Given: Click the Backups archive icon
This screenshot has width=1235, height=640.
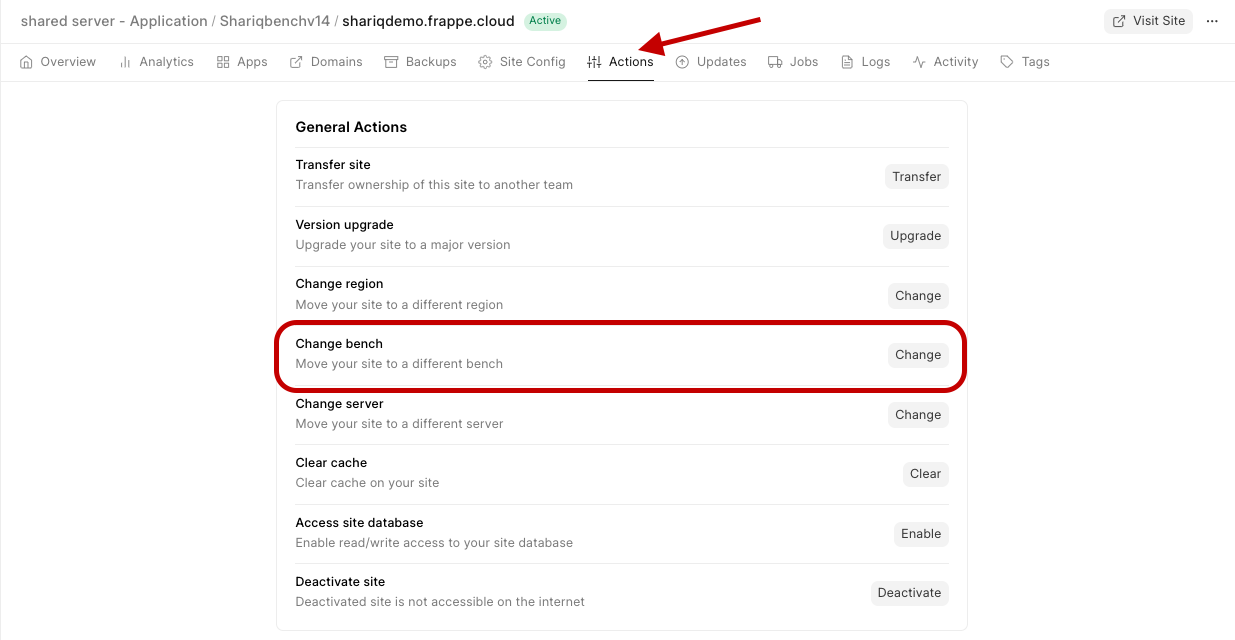Looking at the screenshot, I should pyautogui.click(x=391, y=62).
